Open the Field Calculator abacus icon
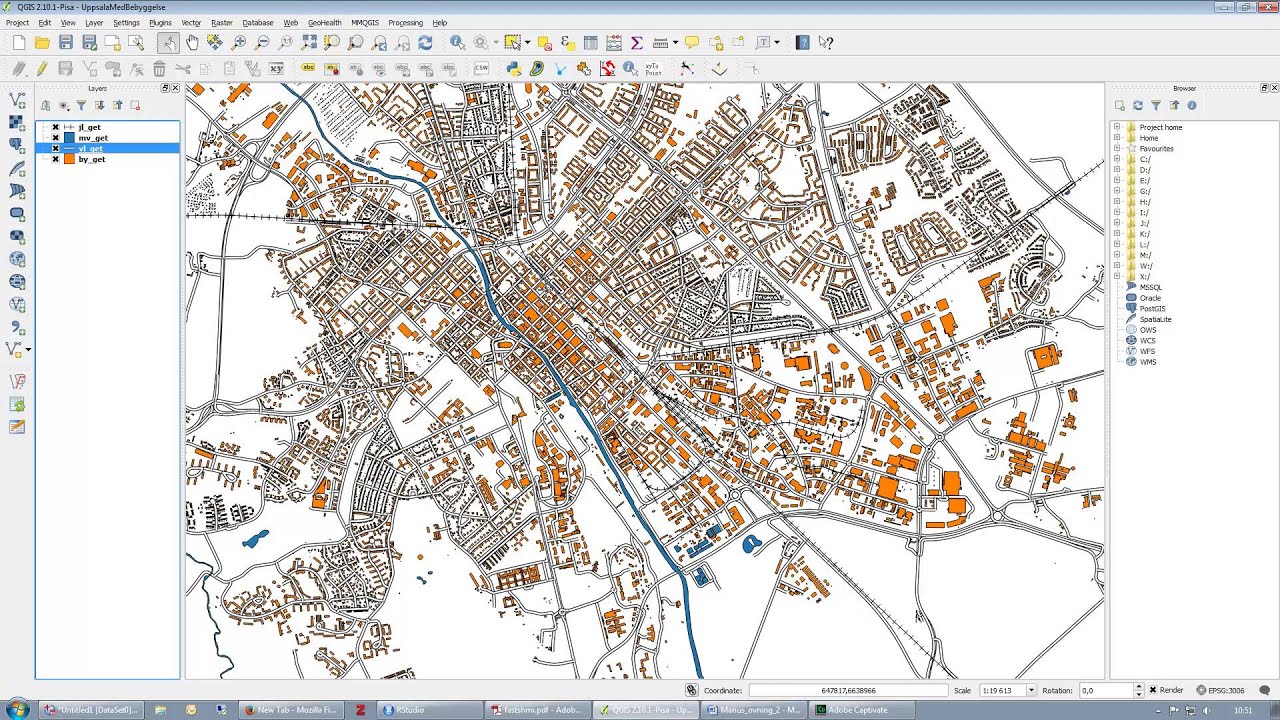This screenshot has height=720, width=1280. pos(614,43)
